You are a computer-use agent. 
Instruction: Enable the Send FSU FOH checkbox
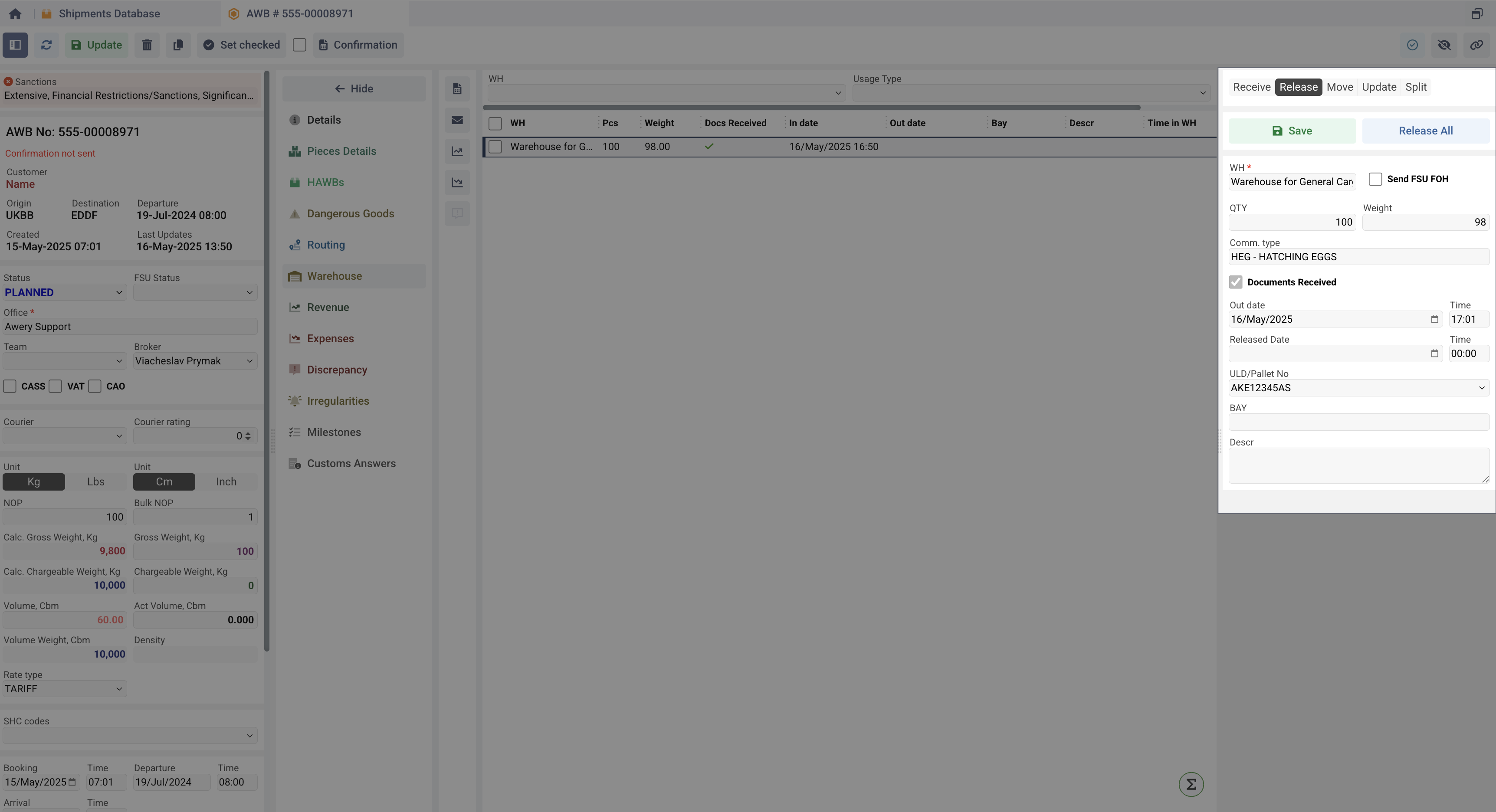pos(1375,179)
